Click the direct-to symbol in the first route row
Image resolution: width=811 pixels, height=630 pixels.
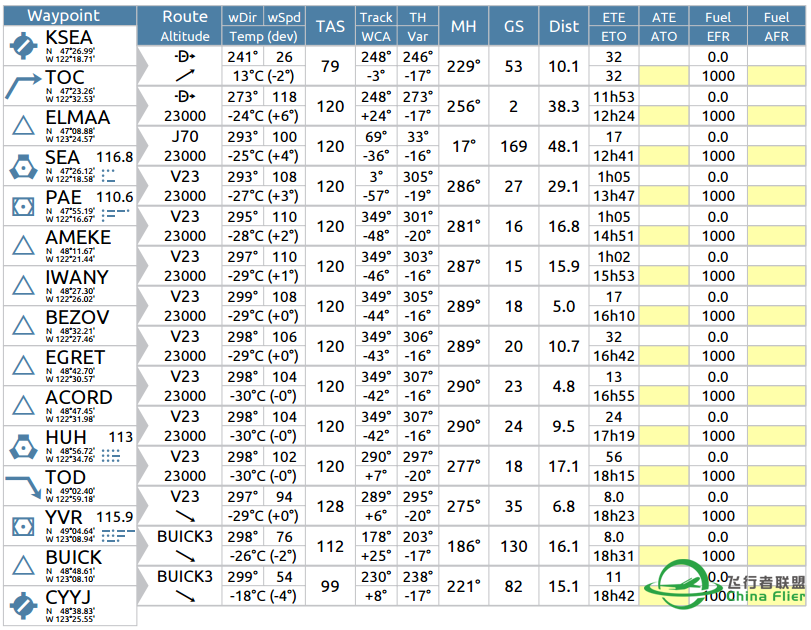[185, 57]
